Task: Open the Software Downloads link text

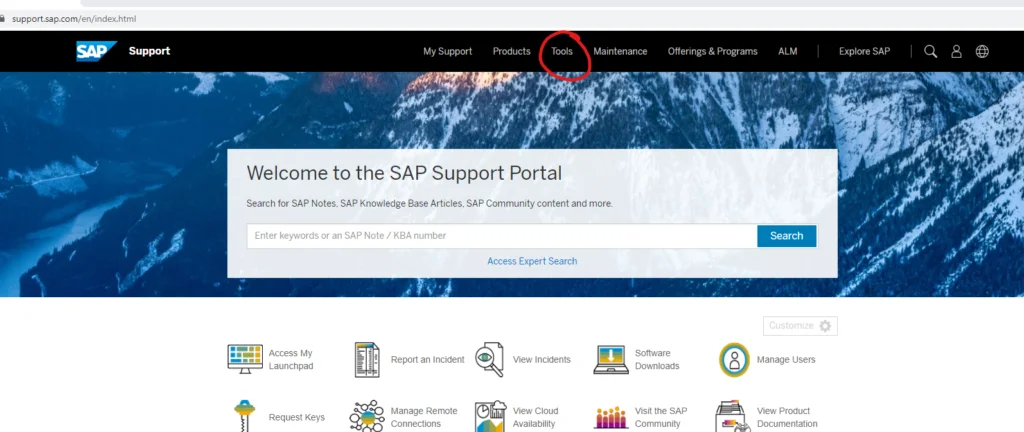Action: click(x=657, y=360)
